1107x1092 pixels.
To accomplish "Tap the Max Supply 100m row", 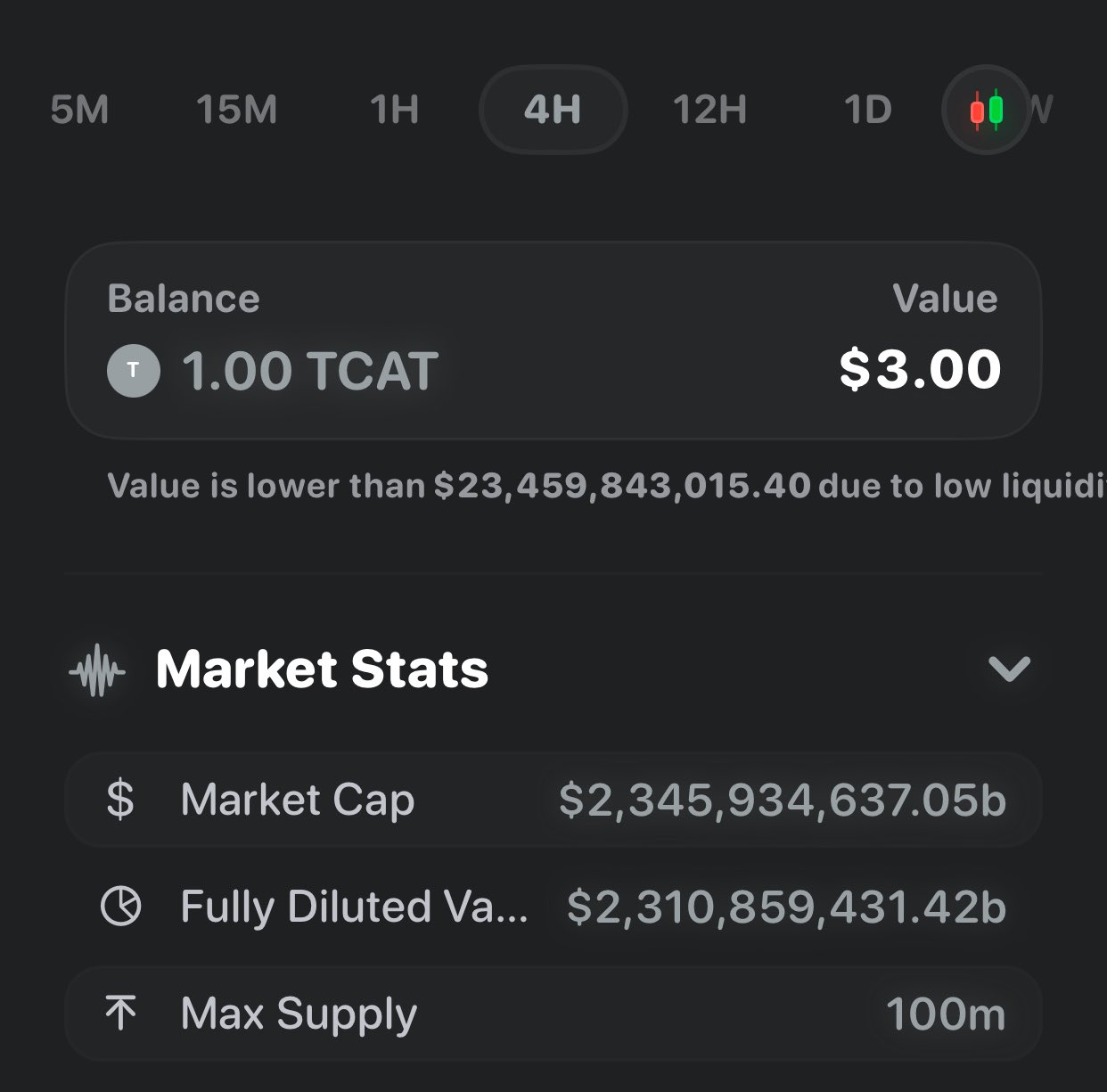I will [553, 1014].
